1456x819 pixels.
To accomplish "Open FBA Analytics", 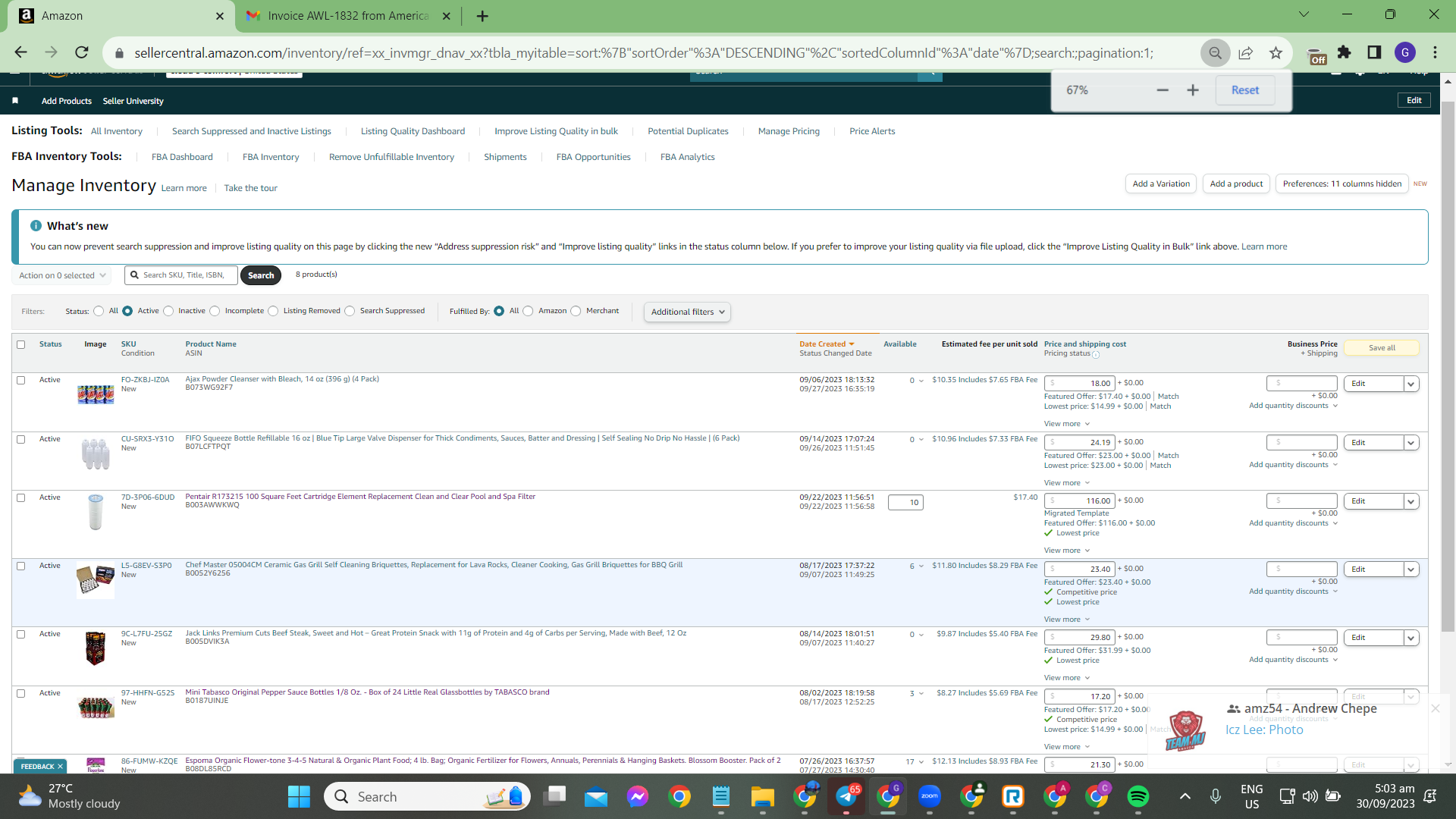I will [x=688, y=157].
